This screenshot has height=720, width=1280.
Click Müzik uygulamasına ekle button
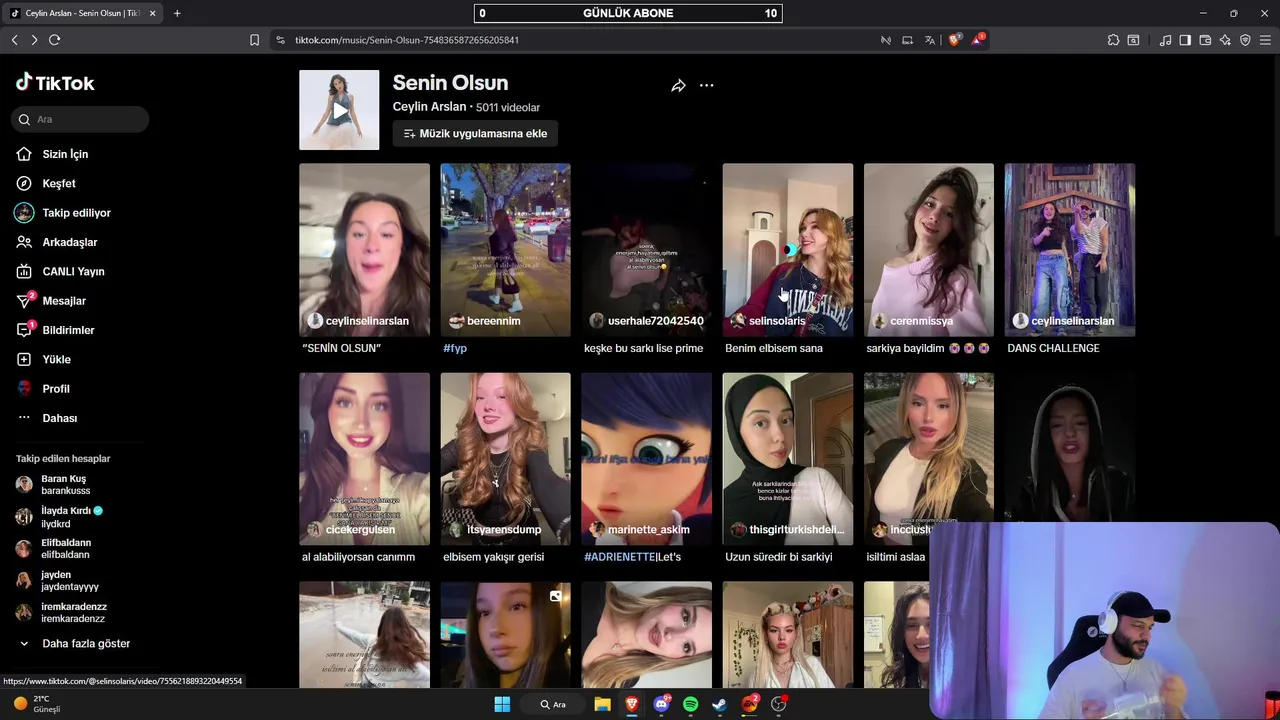[475, 133]
